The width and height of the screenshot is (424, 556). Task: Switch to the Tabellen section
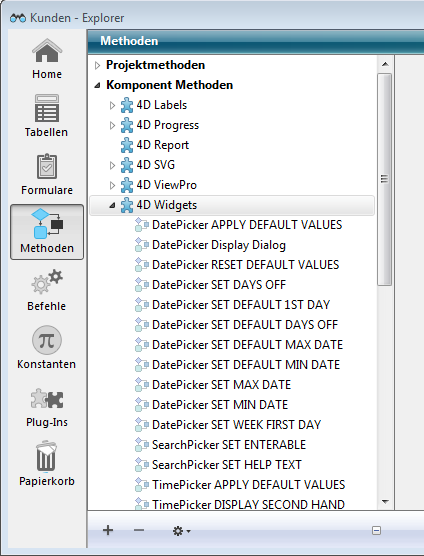pos(46,116)
